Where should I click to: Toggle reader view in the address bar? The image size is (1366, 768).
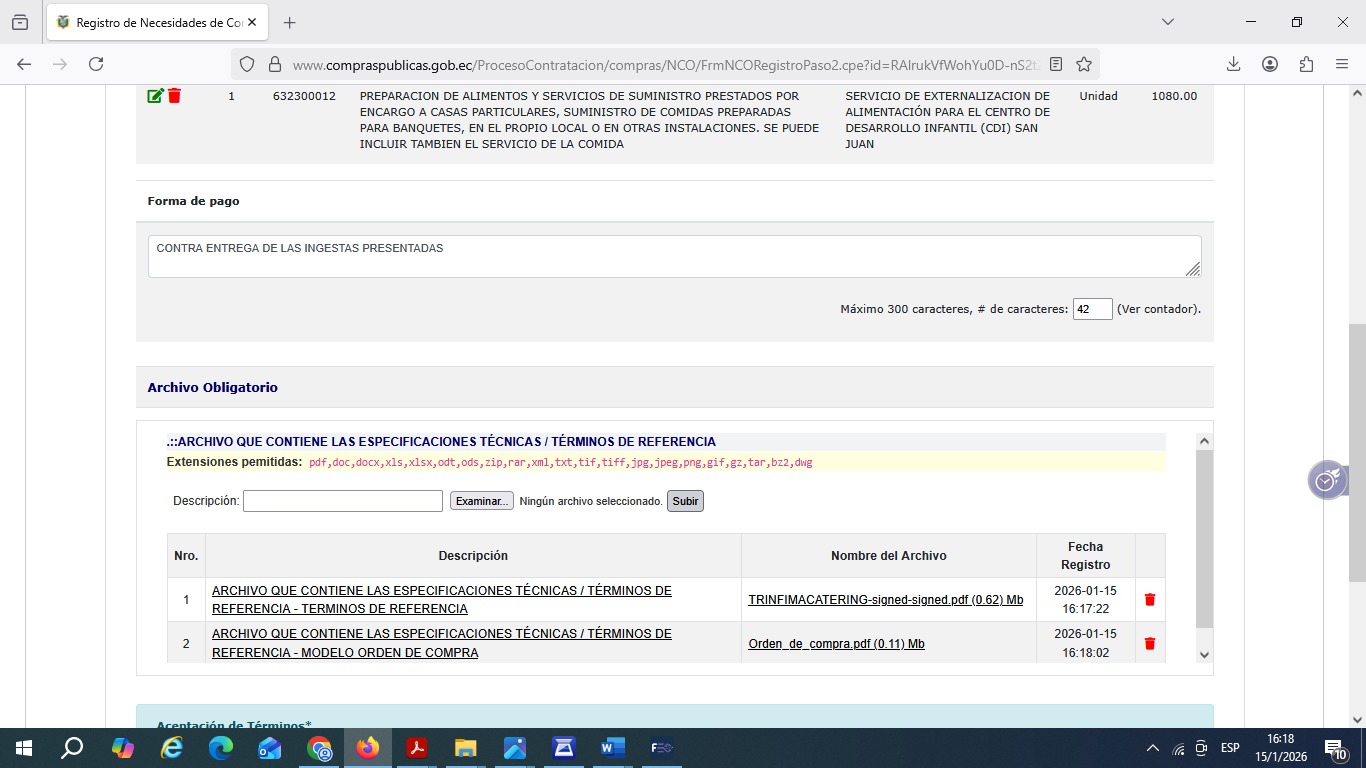(1056, 64)
